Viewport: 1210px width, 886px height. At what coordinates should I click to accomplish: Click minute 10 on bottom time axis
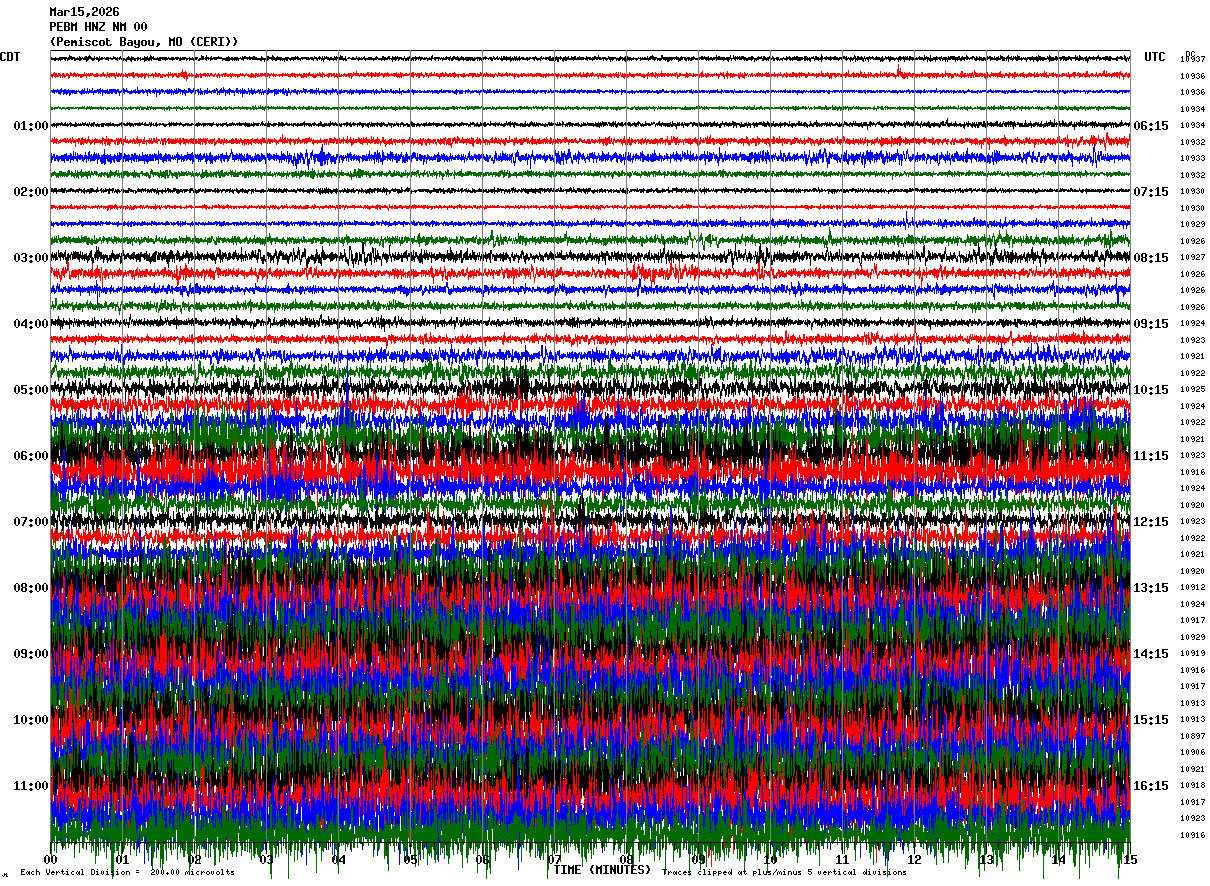770,860
